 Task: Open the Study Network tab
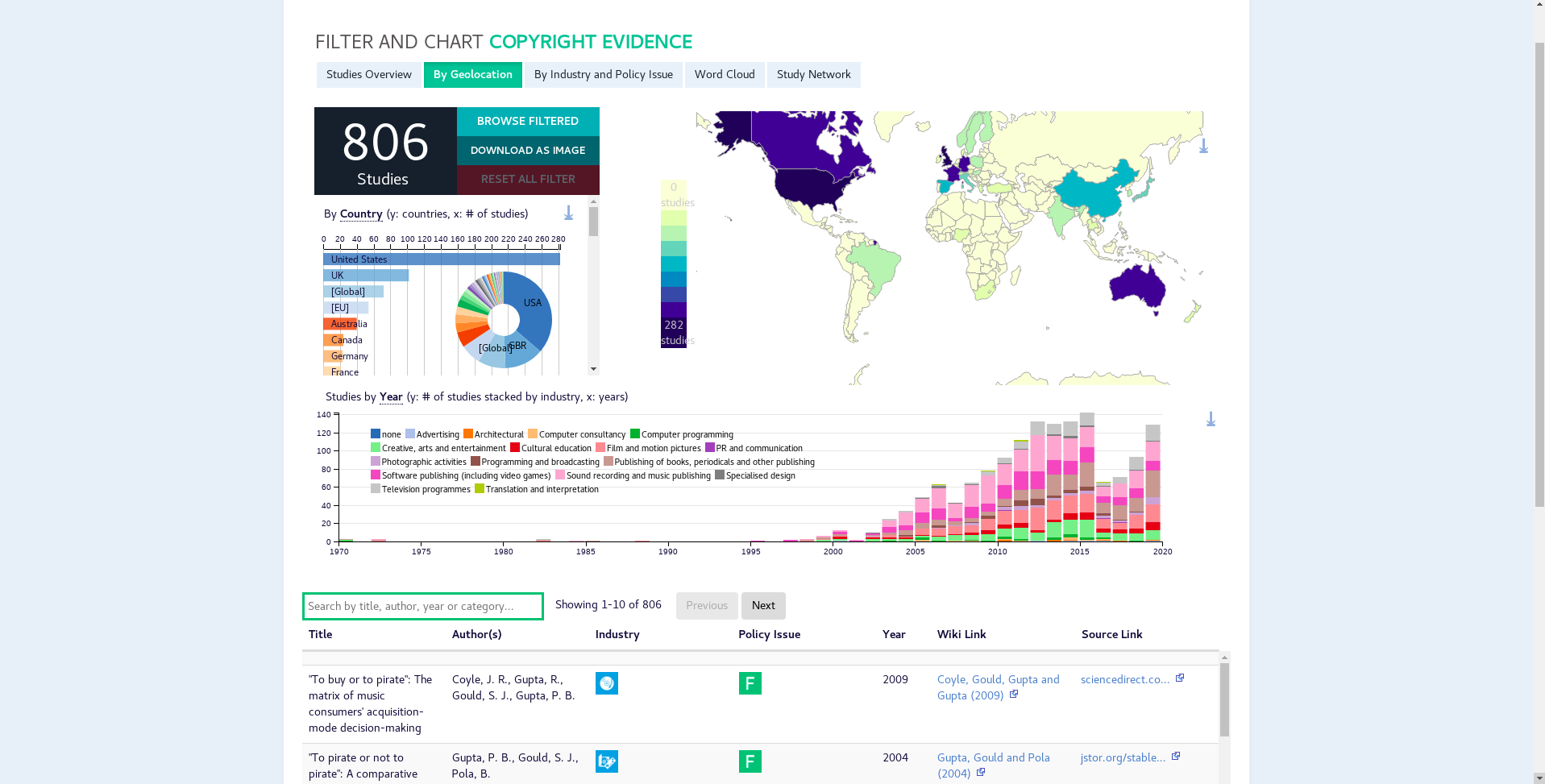(x=813, y=75)
